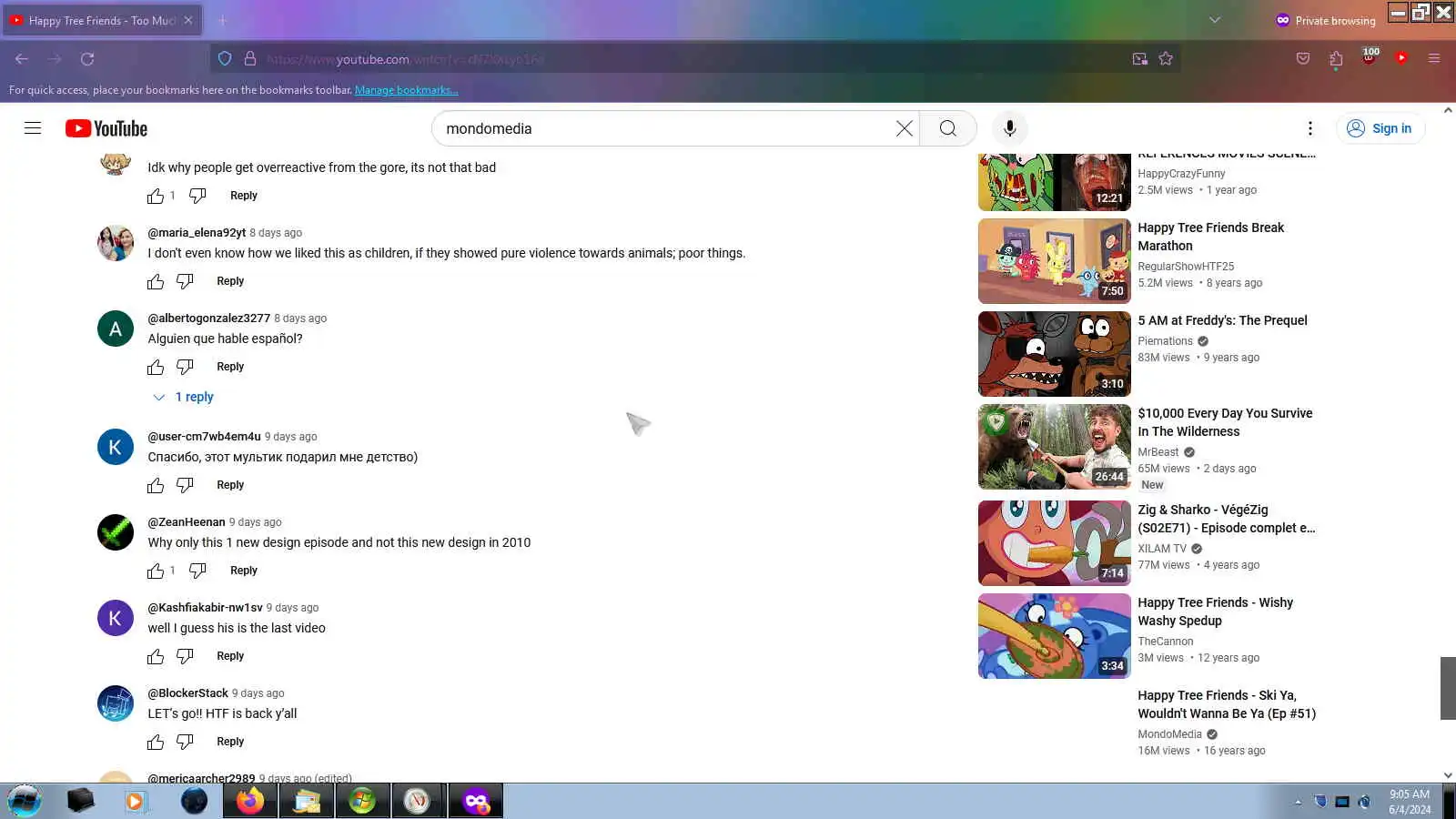The width and height of the screenshot is (1456, 819).
Task: Open the @BlockerStack channel link
Action: 188,693
